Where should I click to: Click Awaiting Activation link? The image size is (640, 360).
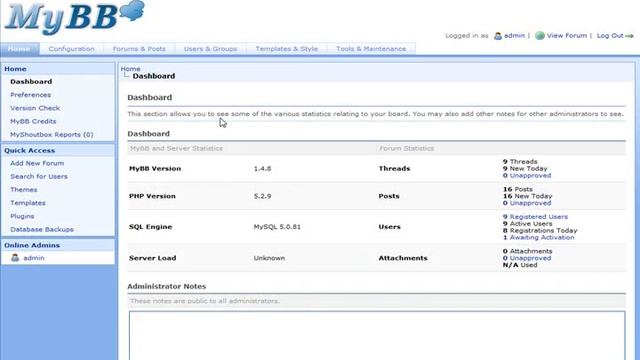[x=542, y=238]
